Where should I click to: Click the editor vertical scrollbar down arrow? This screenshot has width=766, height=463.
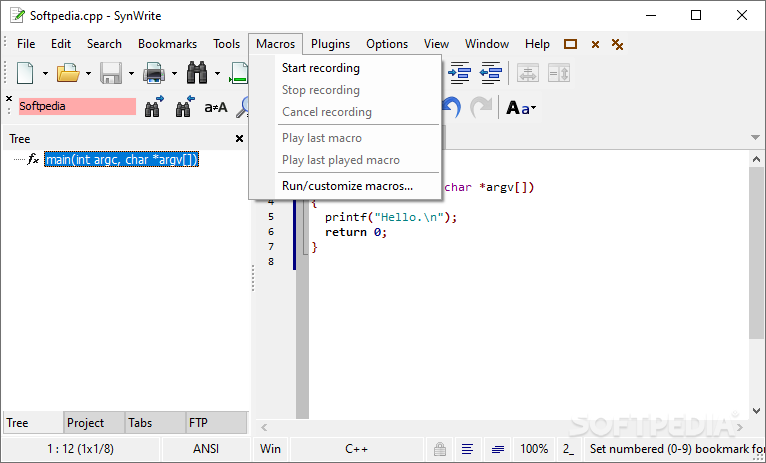(756, 411)
